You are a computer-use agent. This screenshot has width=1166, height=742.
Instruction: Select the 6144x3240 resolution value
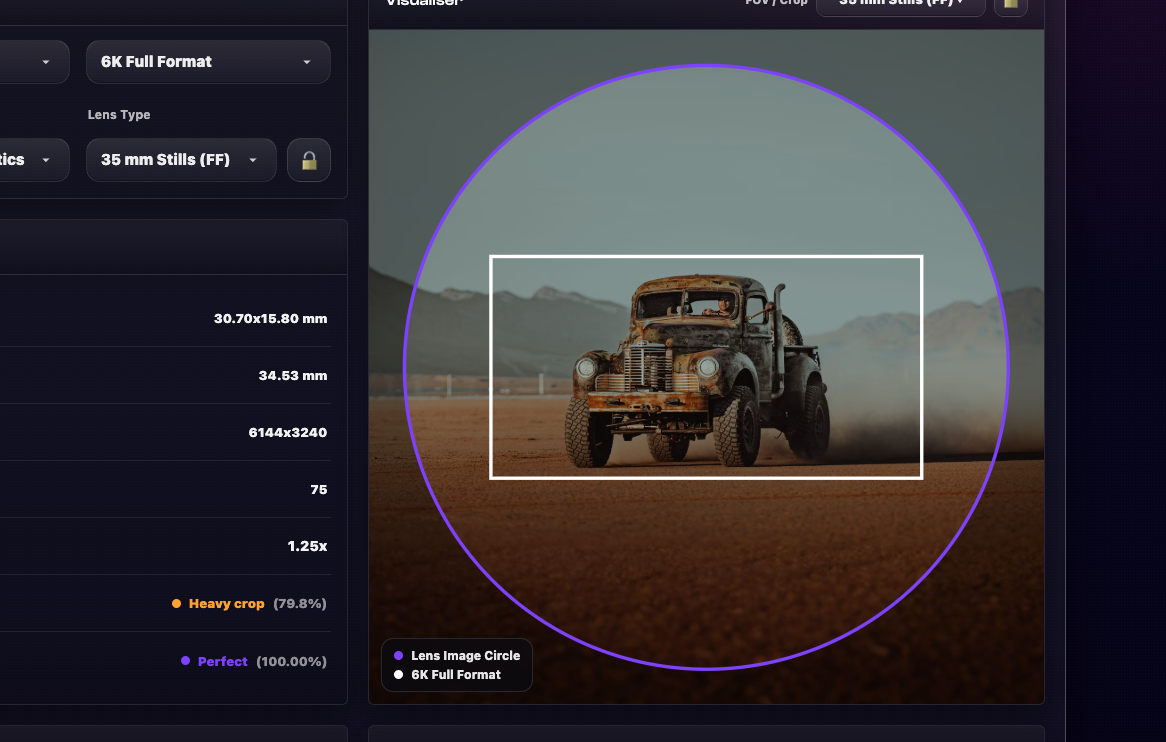pyautogui.click(x=288, y=433)
